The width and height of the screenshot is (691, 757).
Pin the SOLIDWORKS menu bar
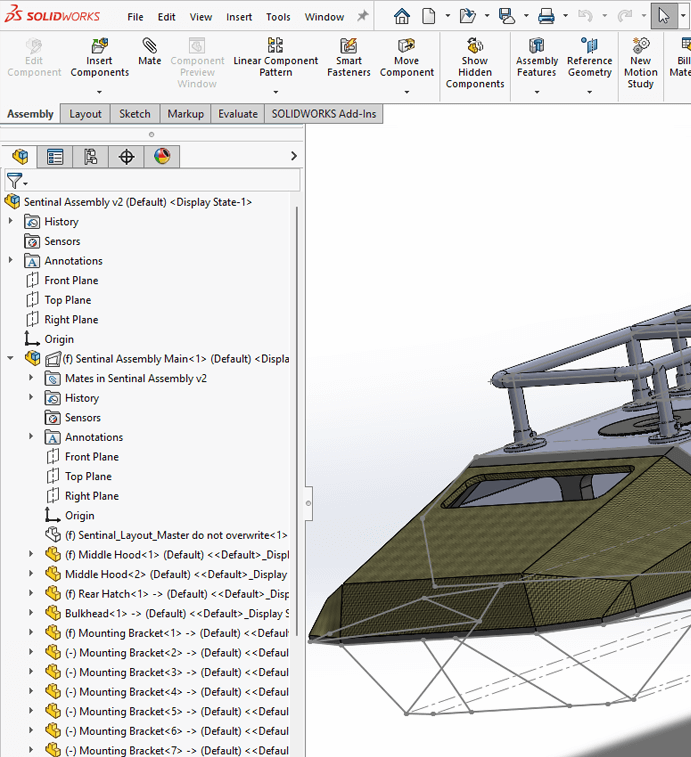coord(362,17)
